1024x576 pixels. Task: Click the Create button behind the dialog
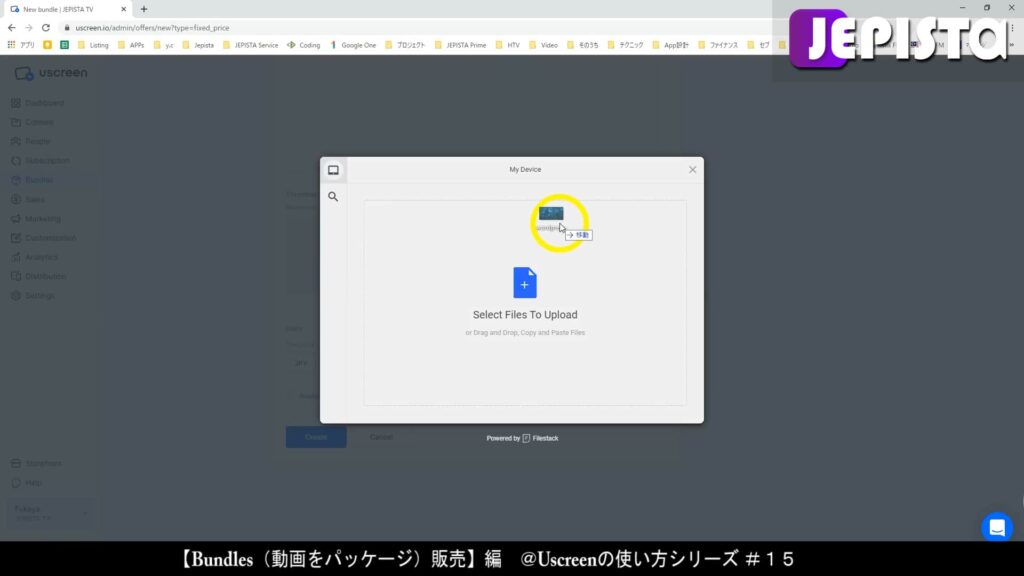316,437
